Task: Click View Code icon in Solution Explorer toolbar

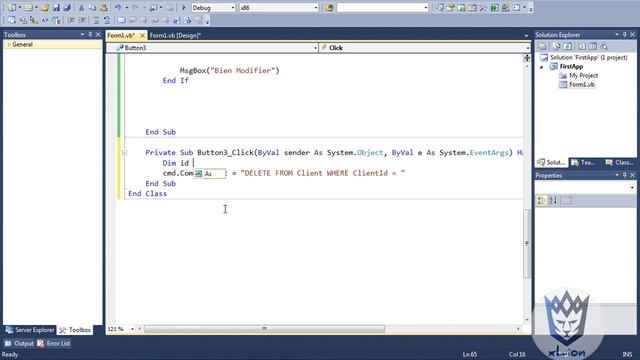Action: 582,46
